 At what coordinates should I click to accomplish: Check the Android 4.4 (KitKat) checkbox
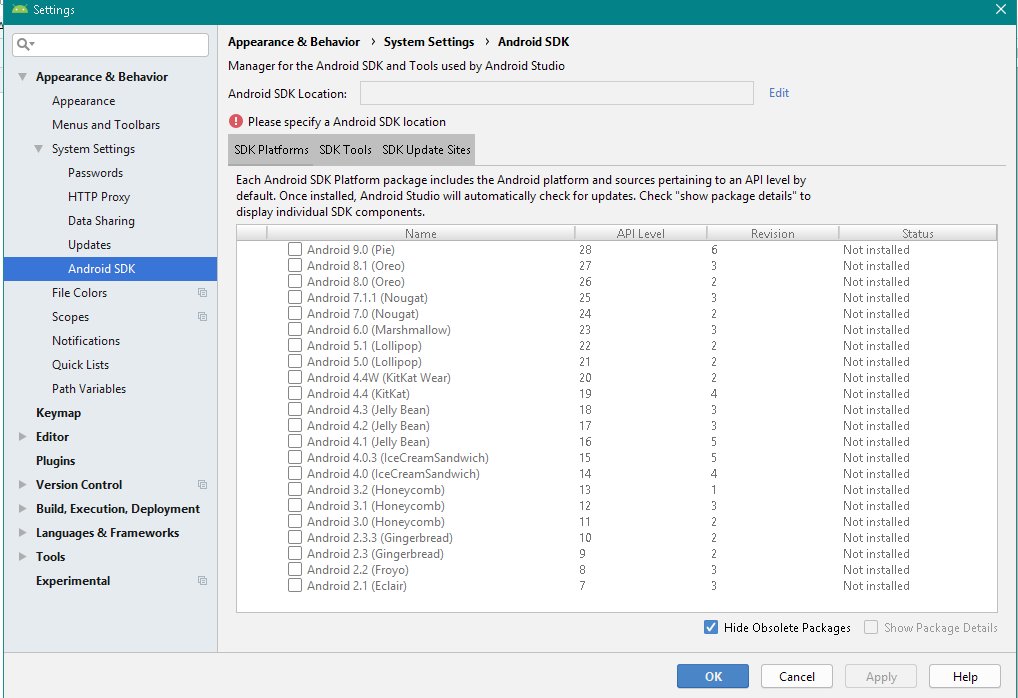[295, 393]
